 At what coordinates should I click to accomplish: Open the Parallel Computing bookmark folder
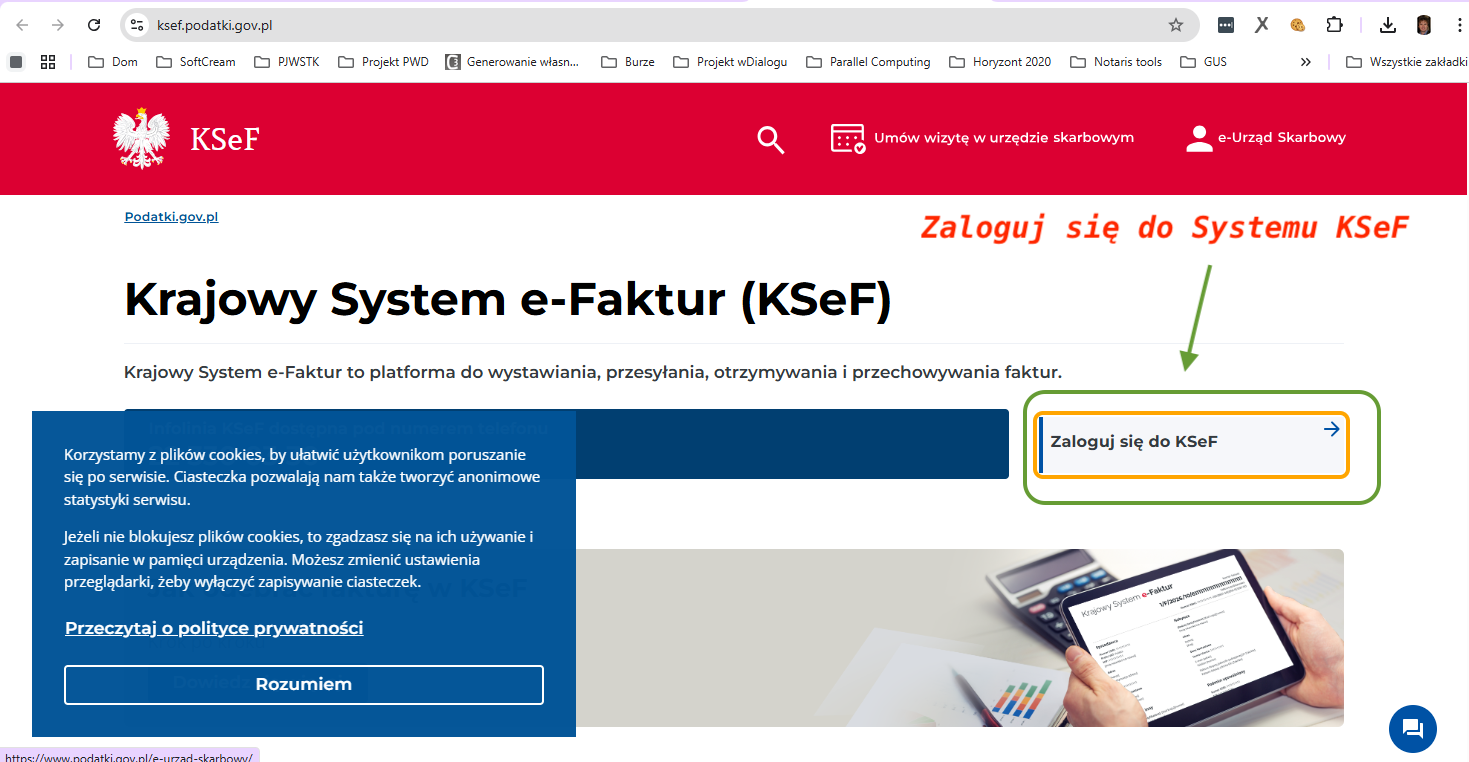[868, 62]
